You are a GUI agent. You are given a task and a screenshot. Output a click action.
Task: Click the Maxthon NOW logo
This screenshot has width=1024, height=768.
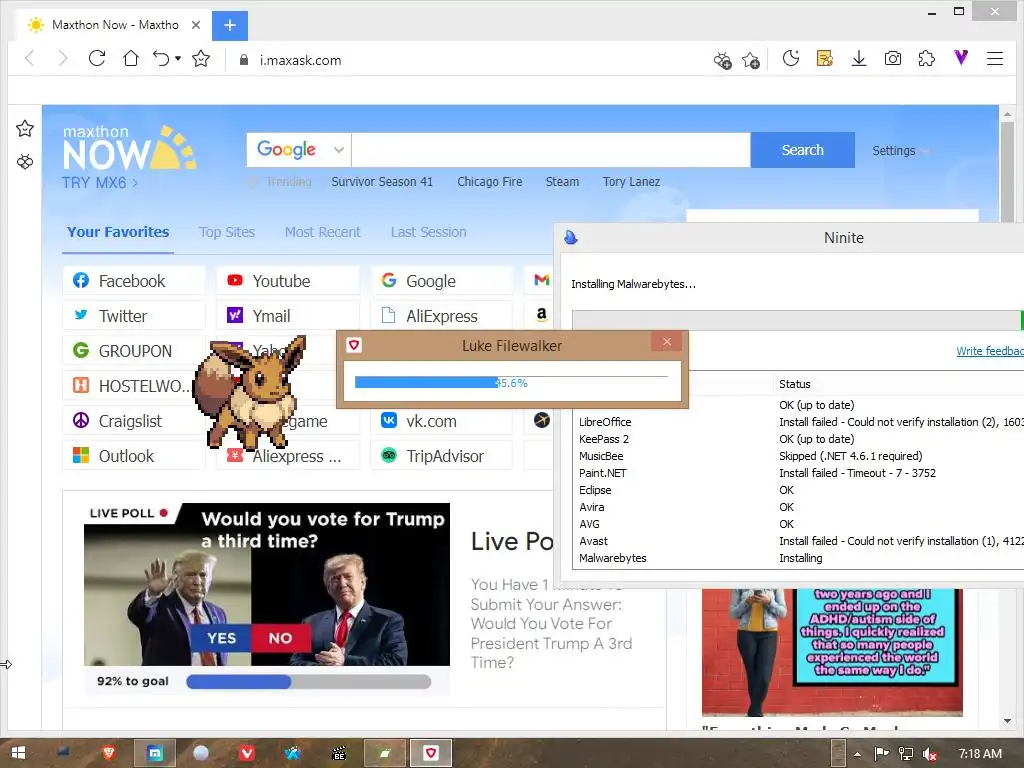coord(129,148)
